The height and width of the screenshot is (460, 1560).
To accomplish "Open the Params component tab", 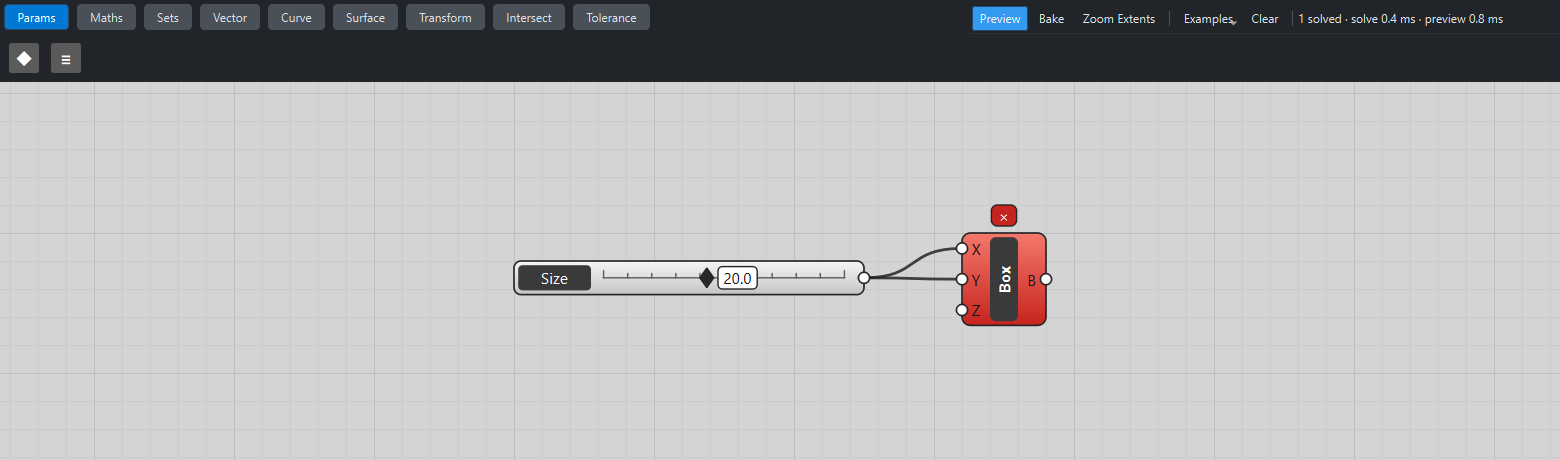I will pyautogui.click(x=36, y=17).
